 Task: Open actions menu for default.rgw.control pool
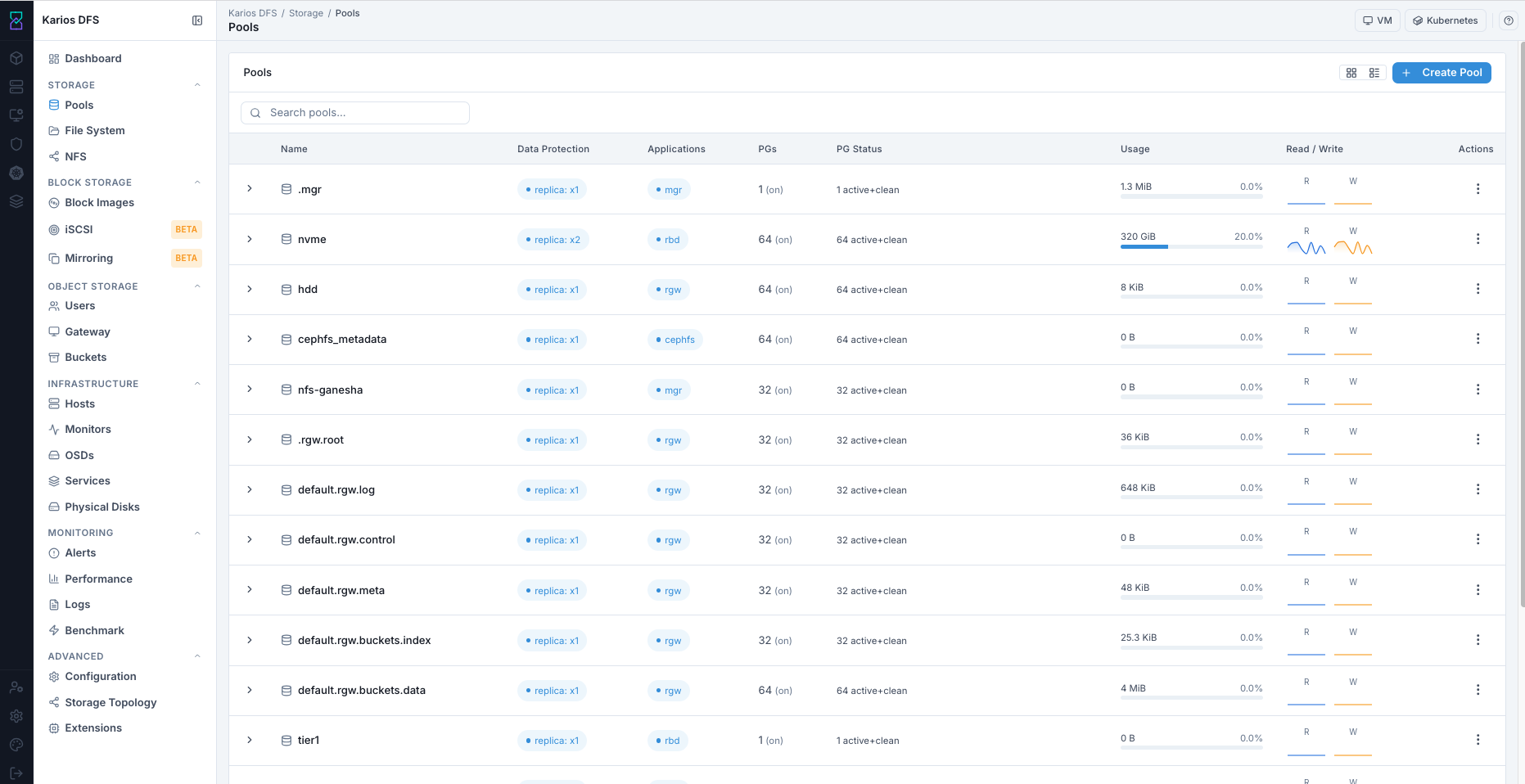pyautogui.click(x=1478, y=539)
